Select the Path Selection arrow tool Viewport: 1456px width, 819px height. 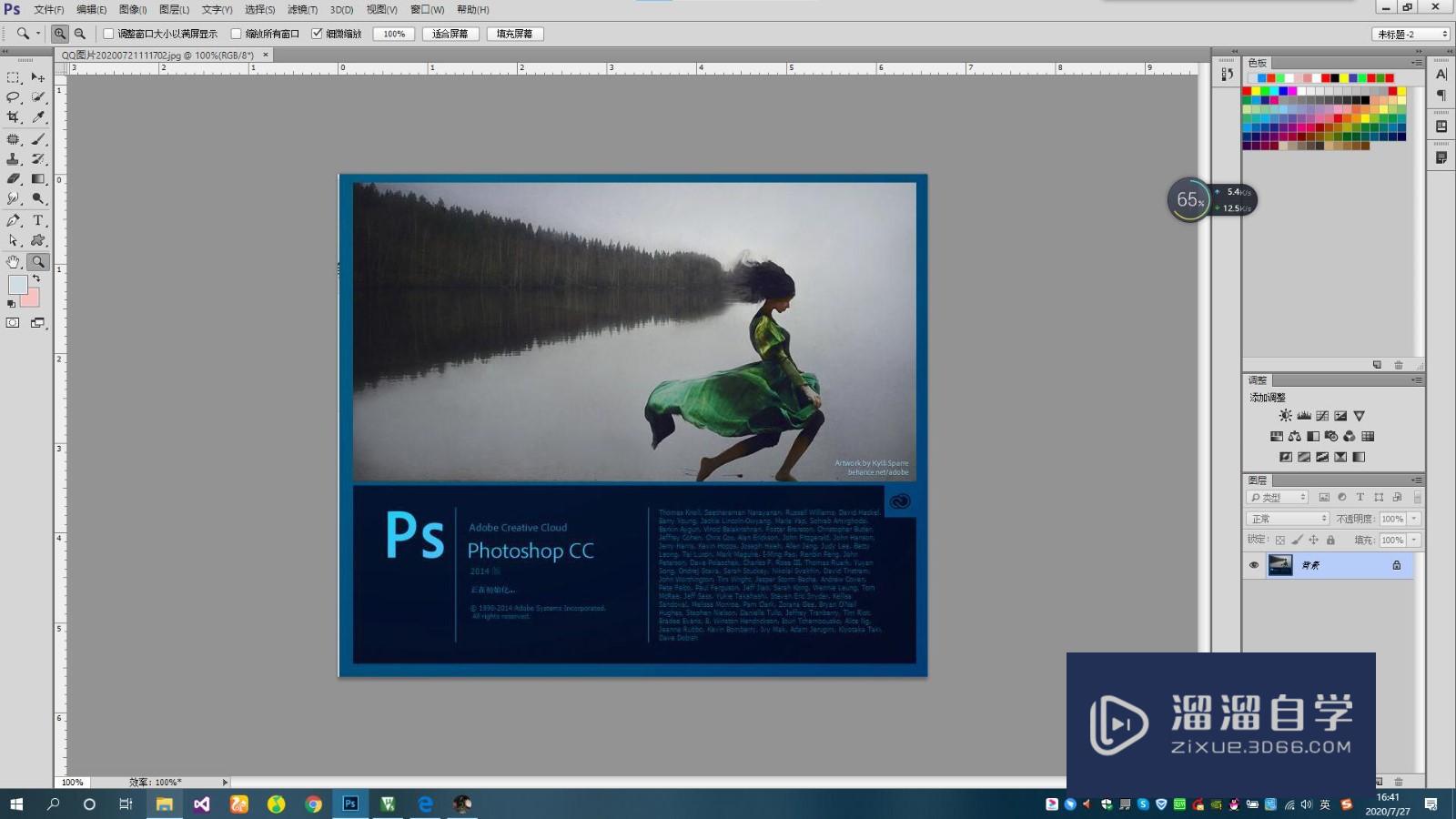pyautogui.click(x=14, y=240)
